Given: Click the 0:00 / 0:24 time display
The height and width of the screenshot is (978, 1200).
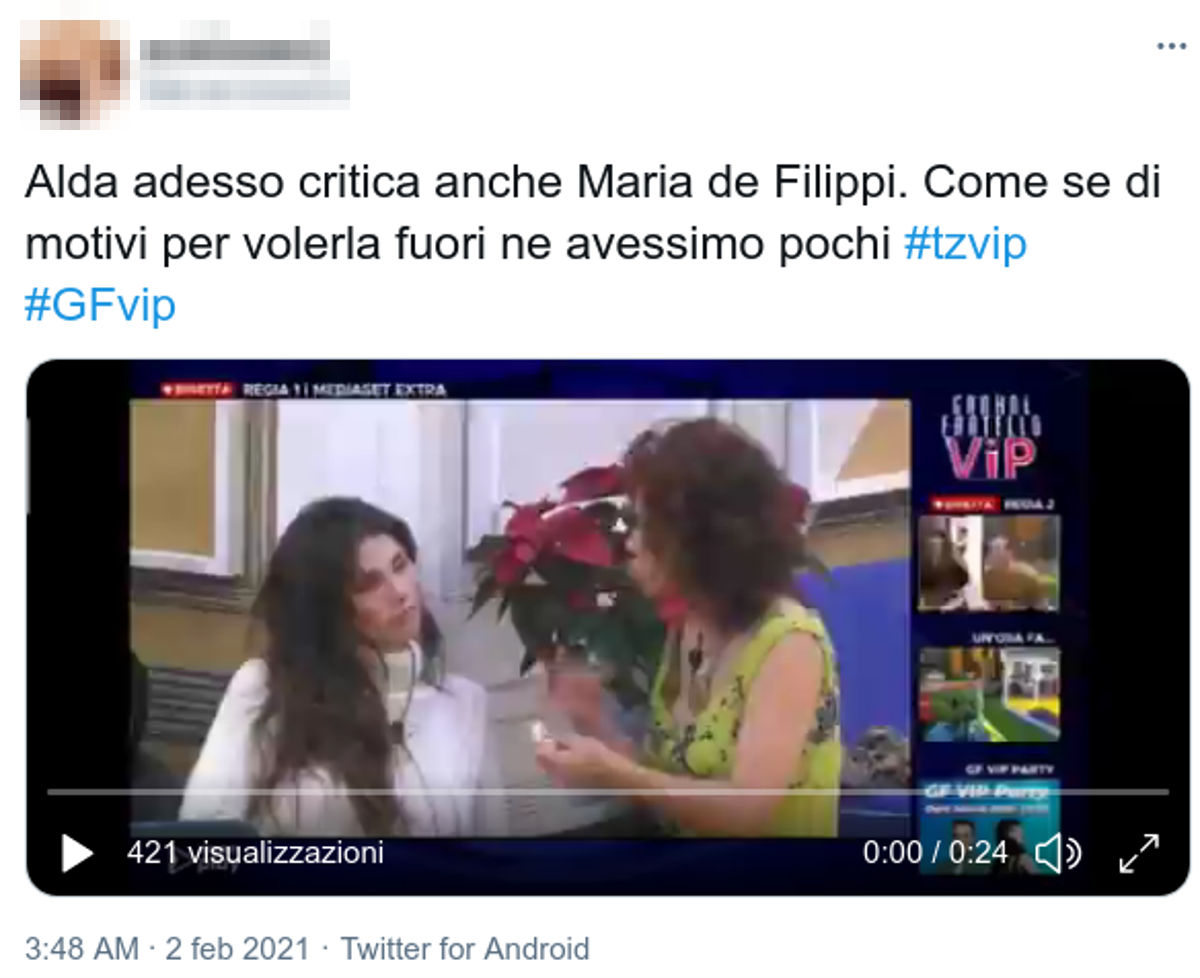Looking at the screenshot, I should coord(935,853).
